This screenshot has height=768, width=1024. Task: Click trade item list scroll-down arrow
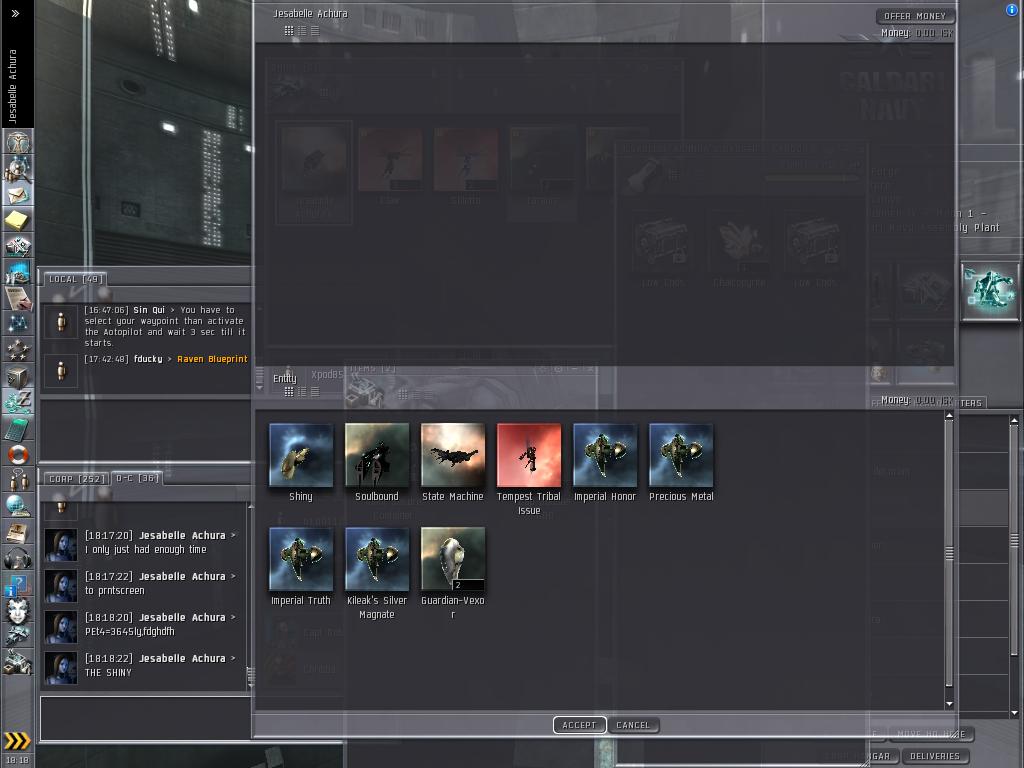pyautogui.click(x=949, y=704)
